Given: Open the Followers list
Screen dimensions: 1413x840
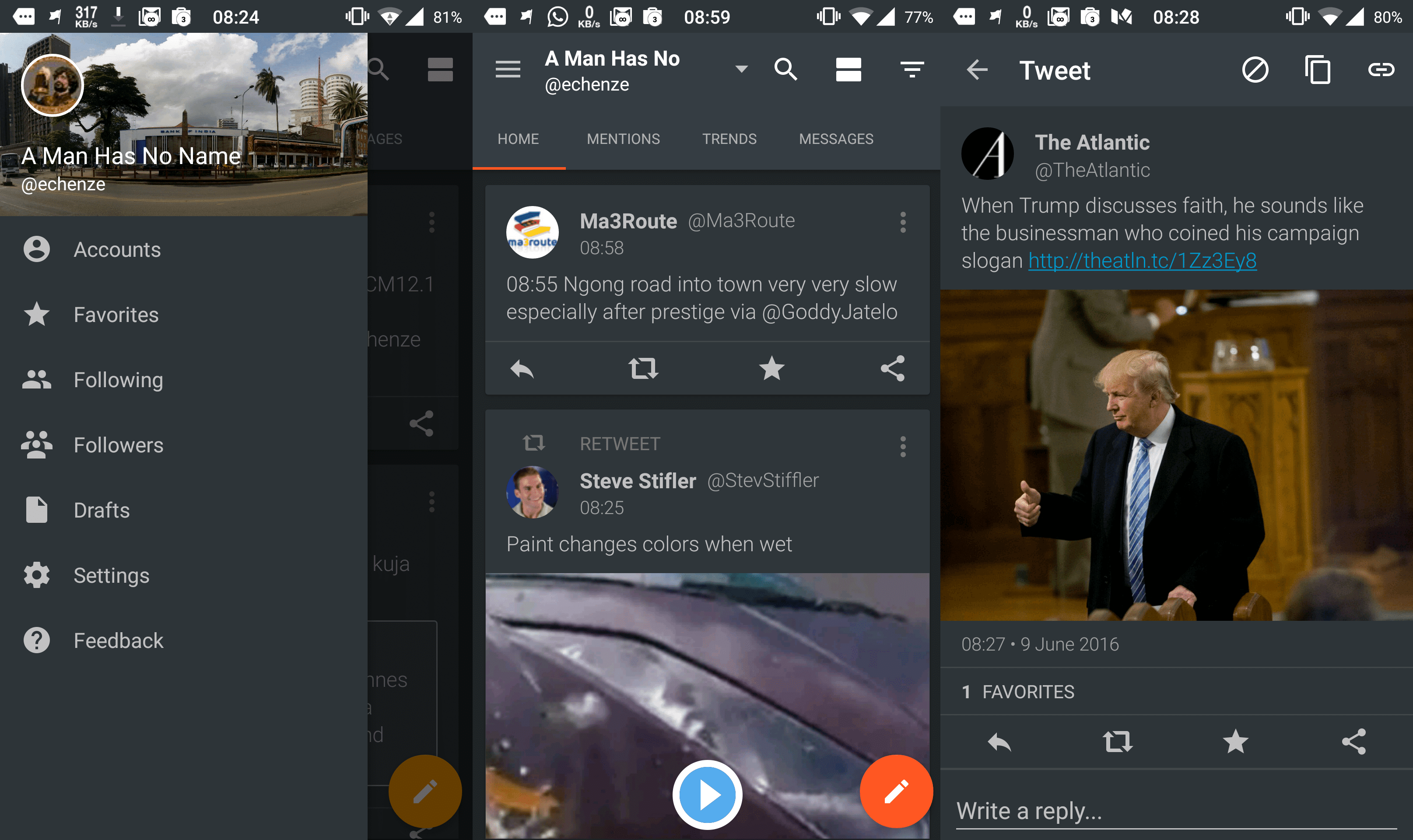Looking at the screenshot, I should (x=183, y=445).
